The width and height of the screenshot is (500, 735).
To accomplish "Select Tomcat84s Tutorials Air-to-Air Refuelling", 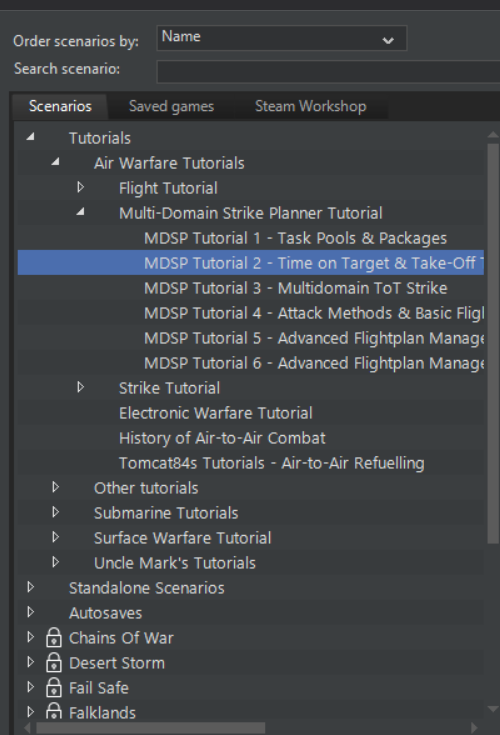I will click(x=272, y=463).
